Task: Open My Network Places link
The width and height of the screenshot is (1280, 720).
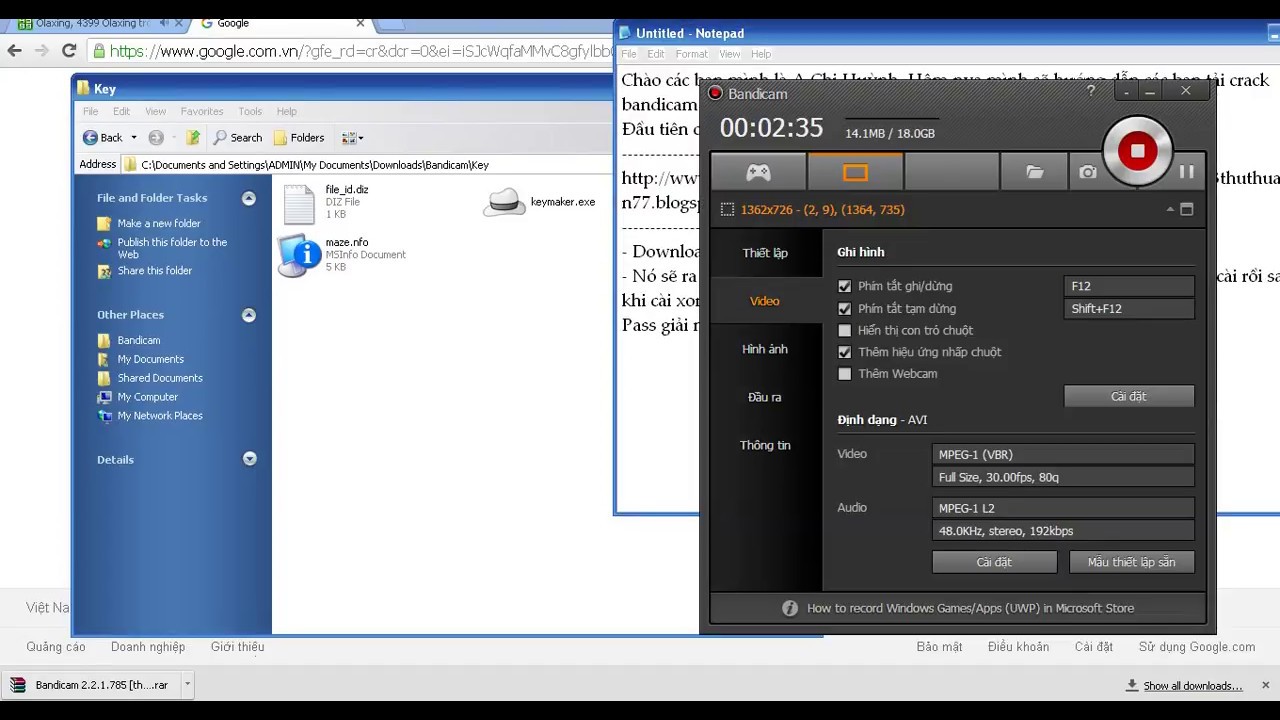Action: coord(160,416)
